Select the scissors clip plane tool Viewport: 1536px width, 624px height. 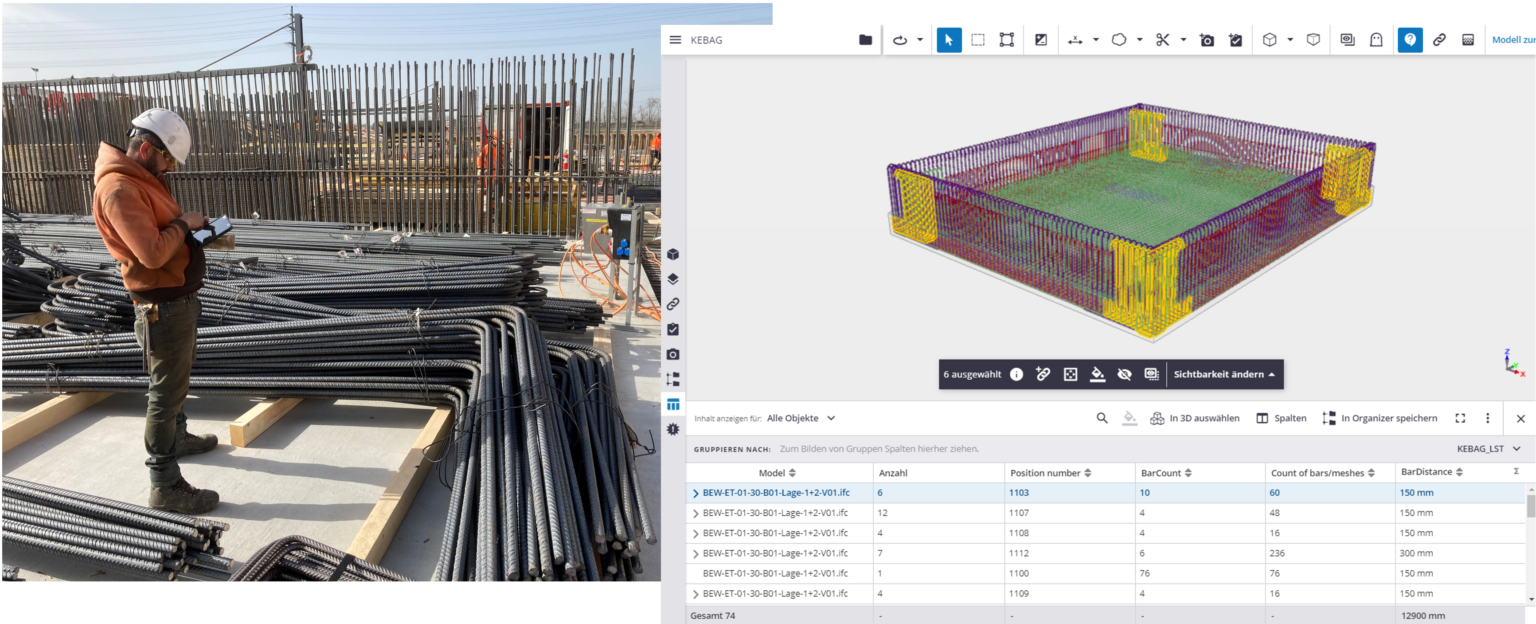tap(1163, 40)
